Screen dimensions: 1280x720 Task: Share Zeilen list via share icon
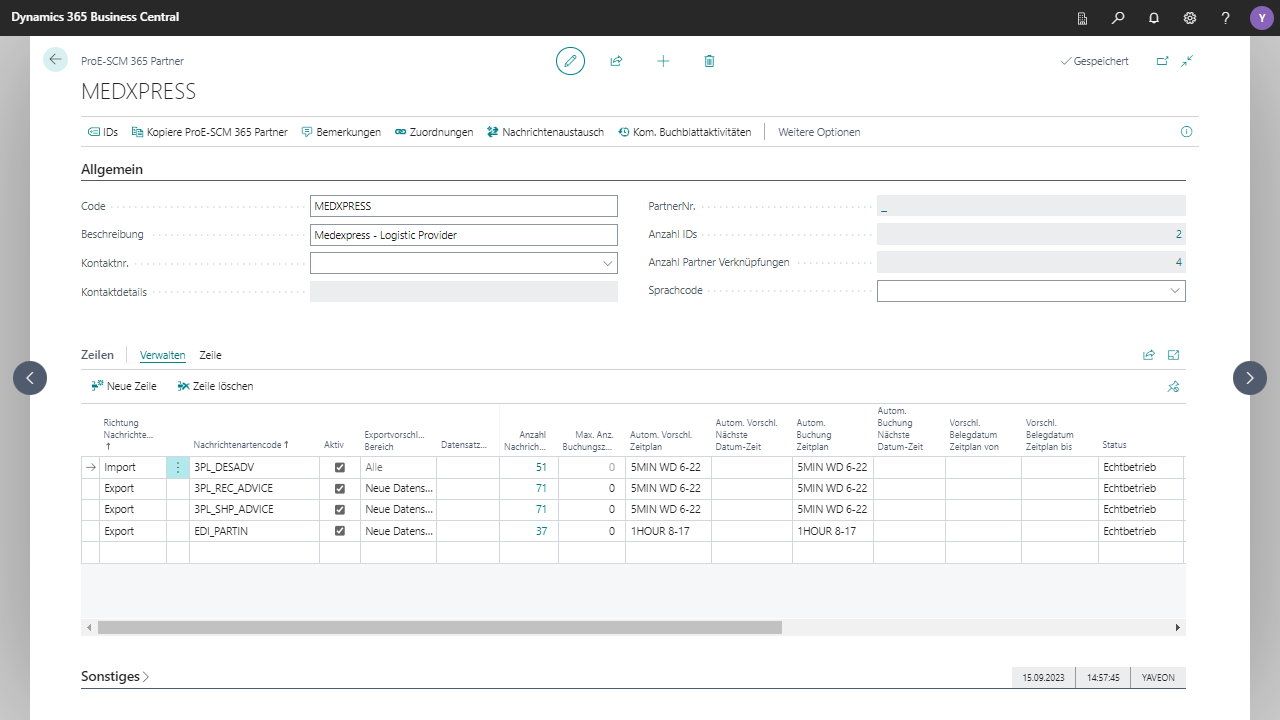[1149, 355]
